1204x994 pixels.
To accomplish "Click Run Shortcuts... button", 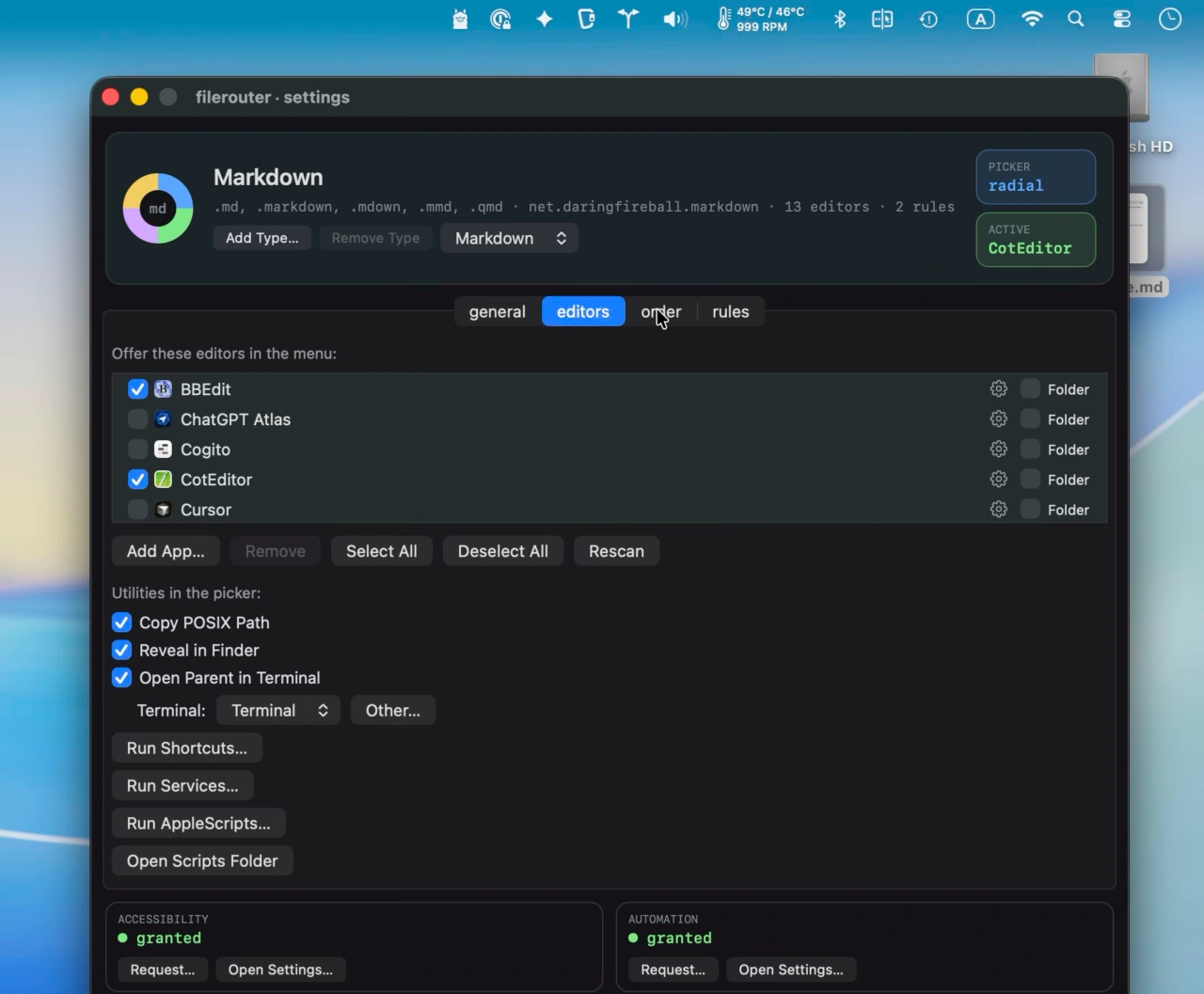I will click(187, 749).
